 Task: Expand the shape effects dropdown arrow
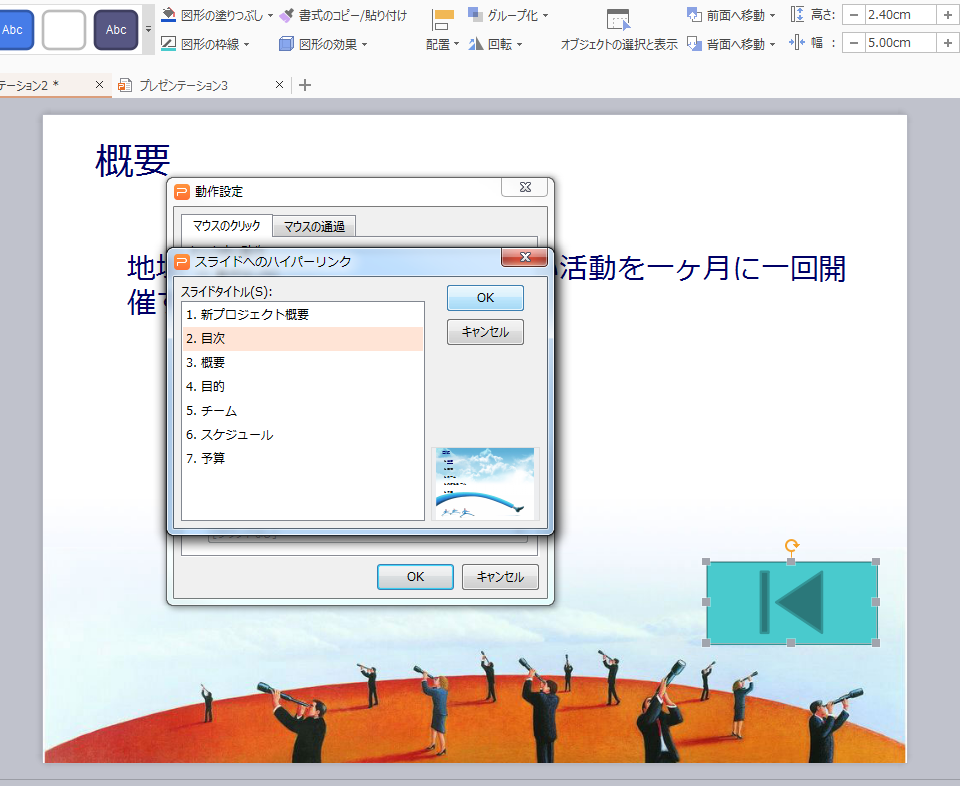coord(365,45)
